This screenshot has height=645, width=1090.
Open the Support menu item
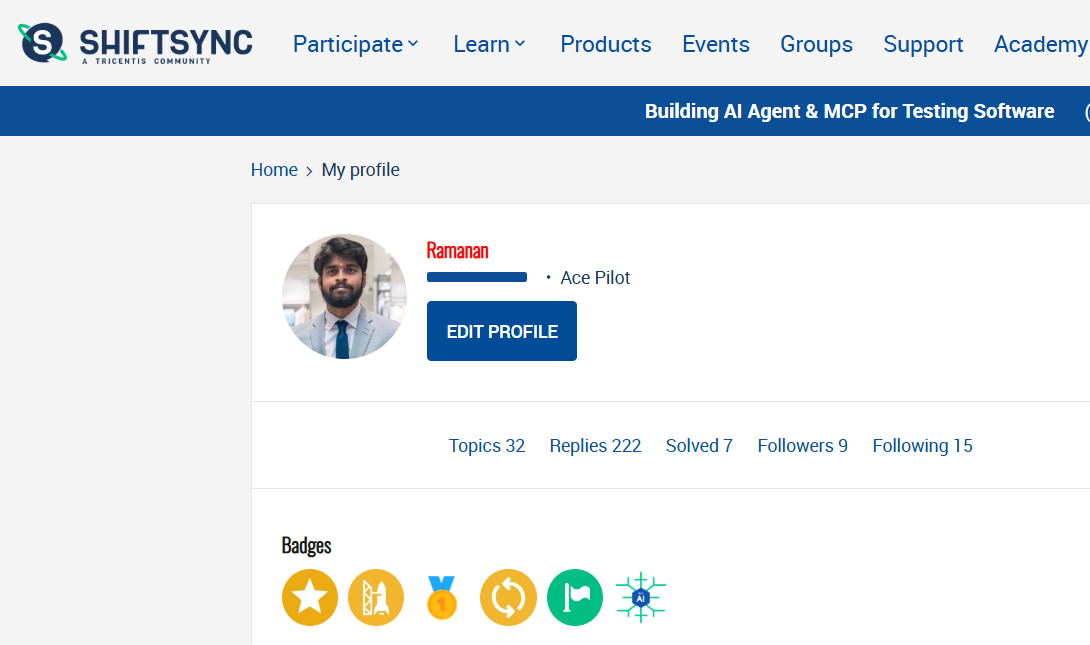(923, 44)
